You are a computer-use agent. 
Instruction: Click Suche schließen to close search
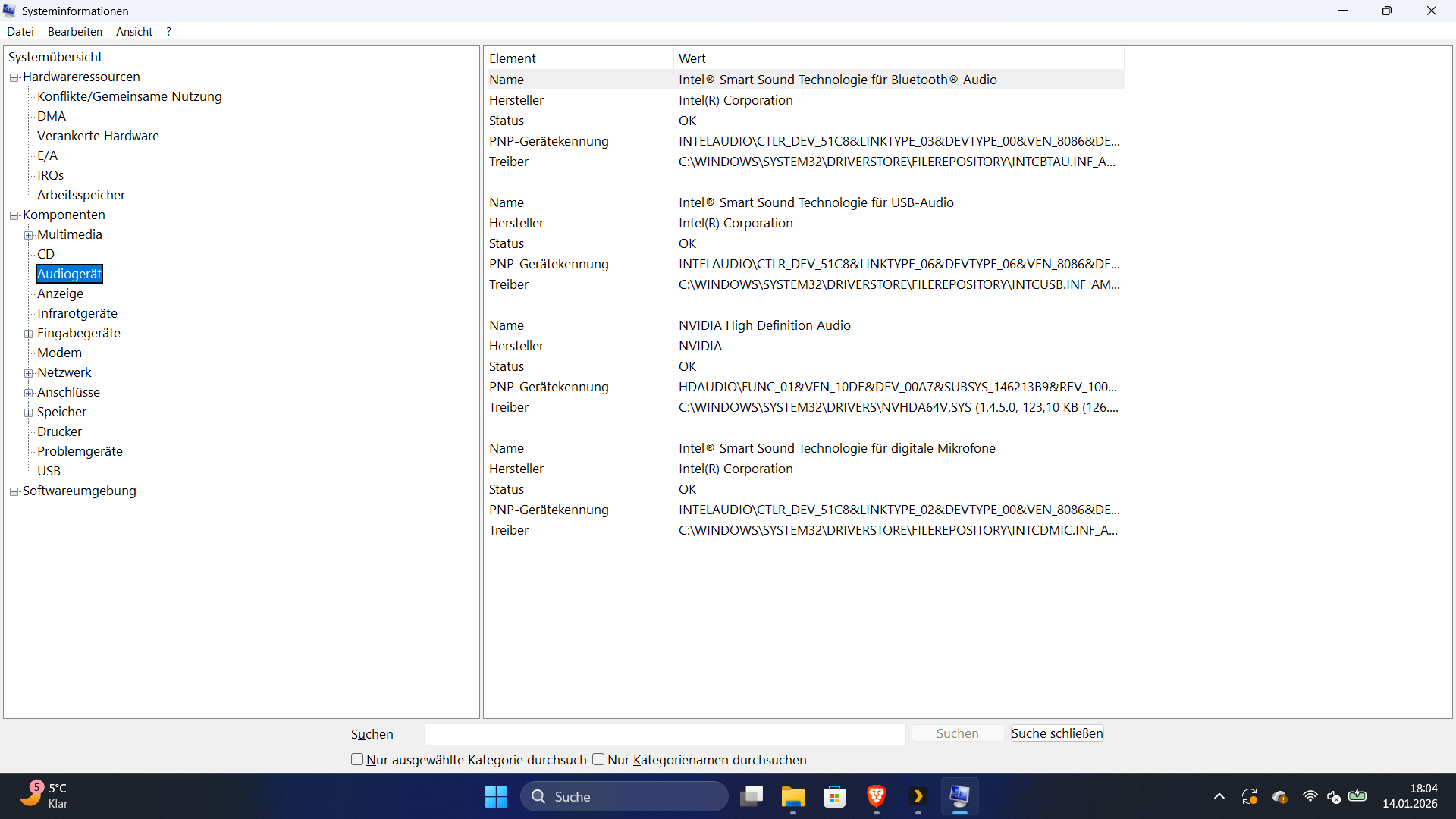[1056, 733]
